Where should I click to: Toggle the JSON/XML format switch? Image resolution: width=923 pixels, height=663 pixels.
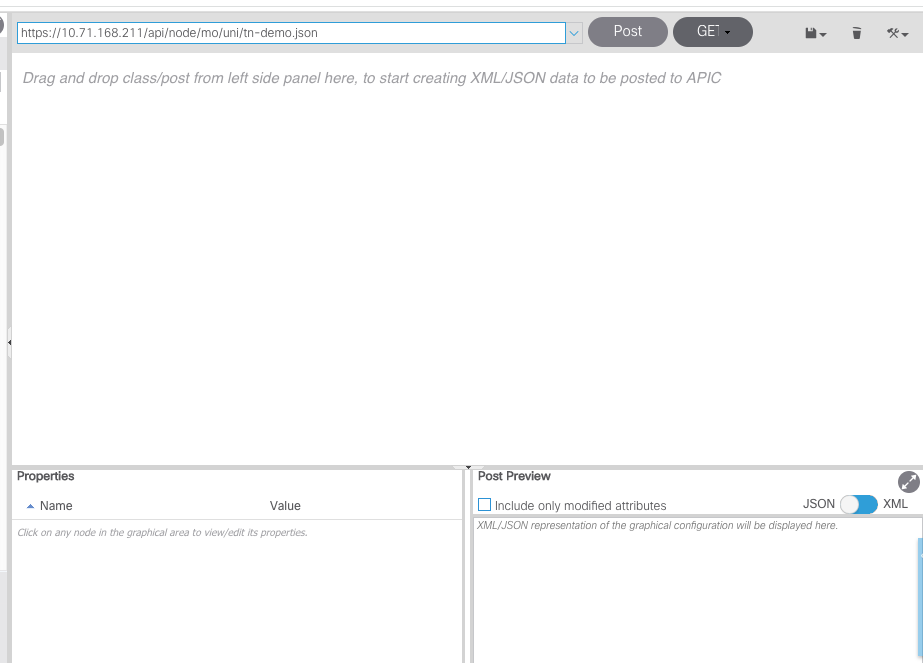coord(858,504)
